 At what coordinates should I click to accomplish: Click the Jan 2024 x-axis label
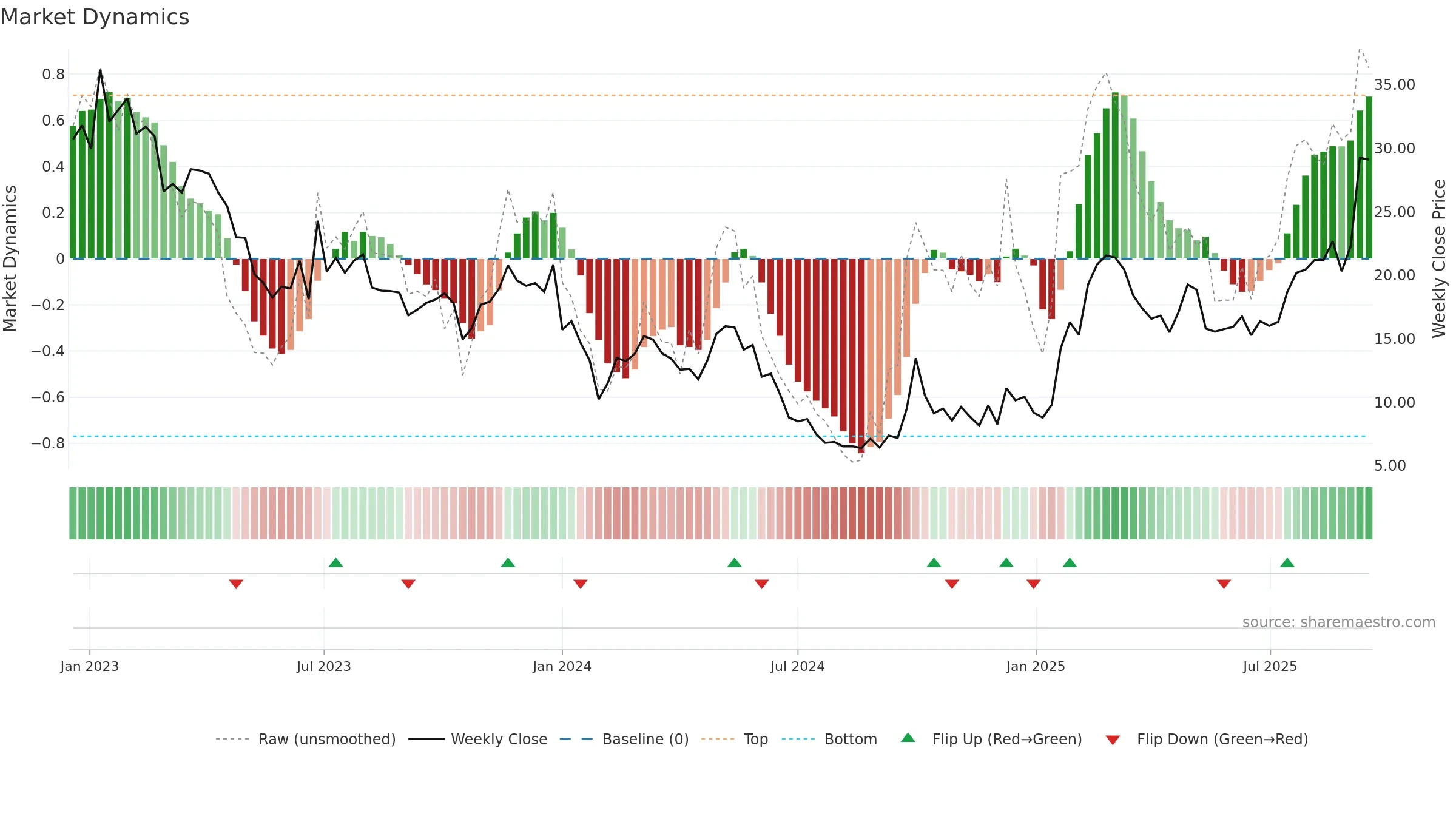[562, 666]
